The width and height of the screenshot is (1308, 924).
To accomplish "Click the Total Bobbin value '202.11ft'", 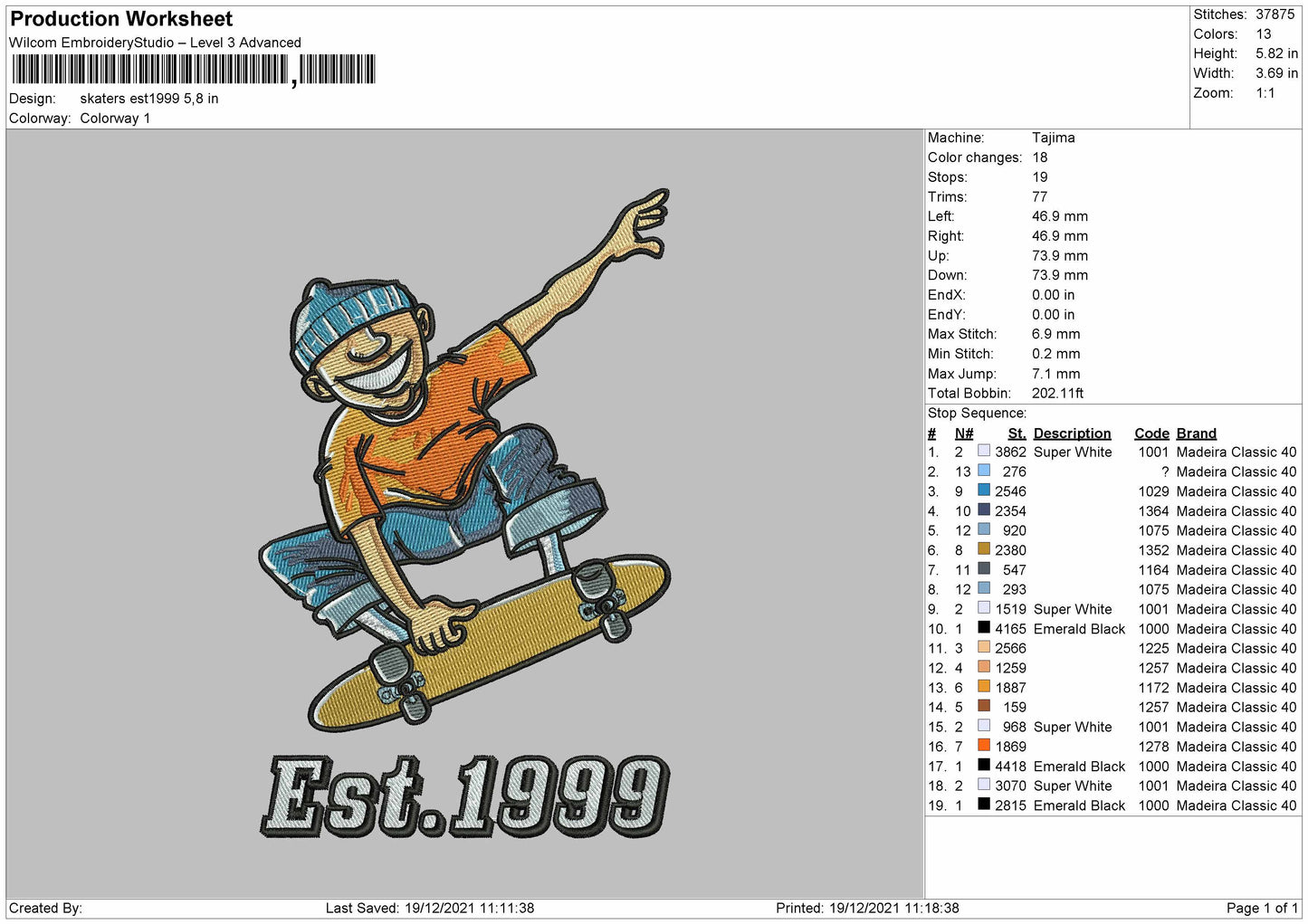I will pos(1058,393).
